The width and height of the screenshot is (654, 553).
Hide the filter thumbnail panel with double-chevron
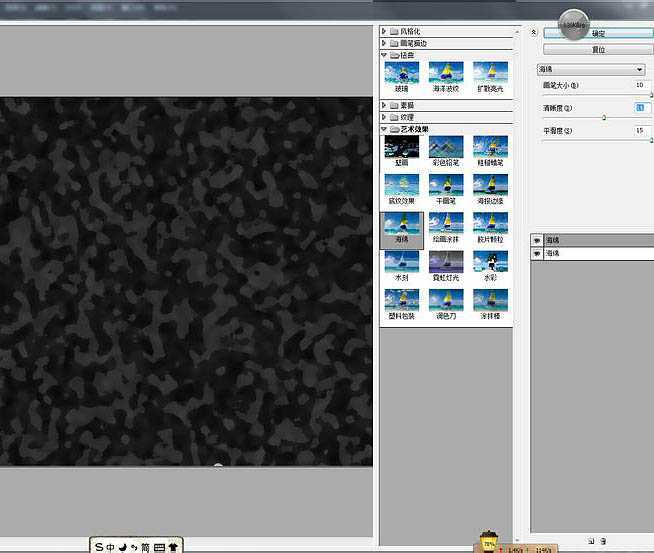click(x=533, y=33)
